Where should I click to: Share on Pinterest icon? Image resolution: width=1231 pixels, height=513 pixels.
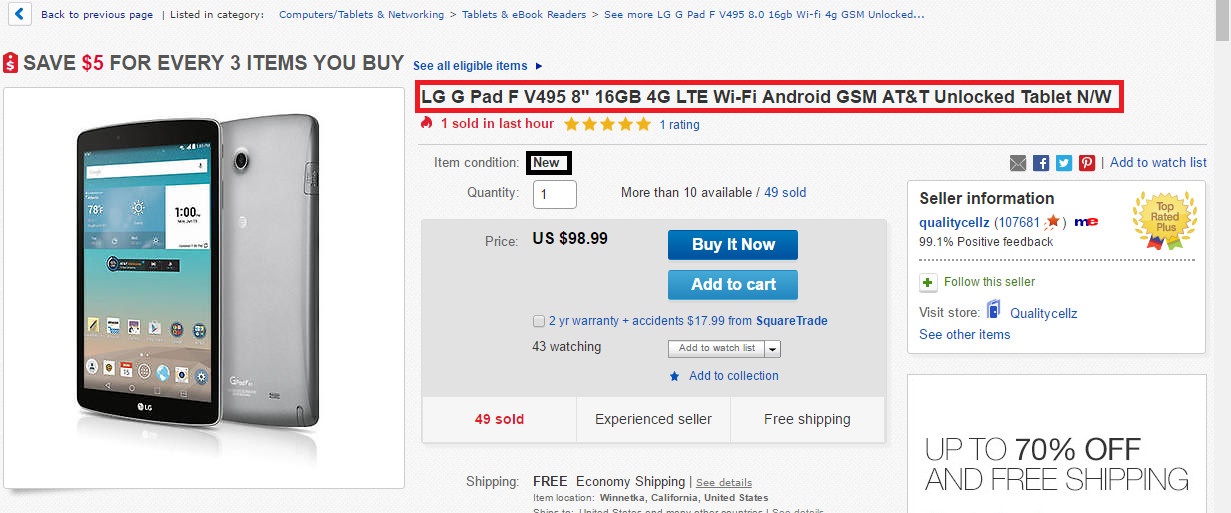[x=1087, y=163]
